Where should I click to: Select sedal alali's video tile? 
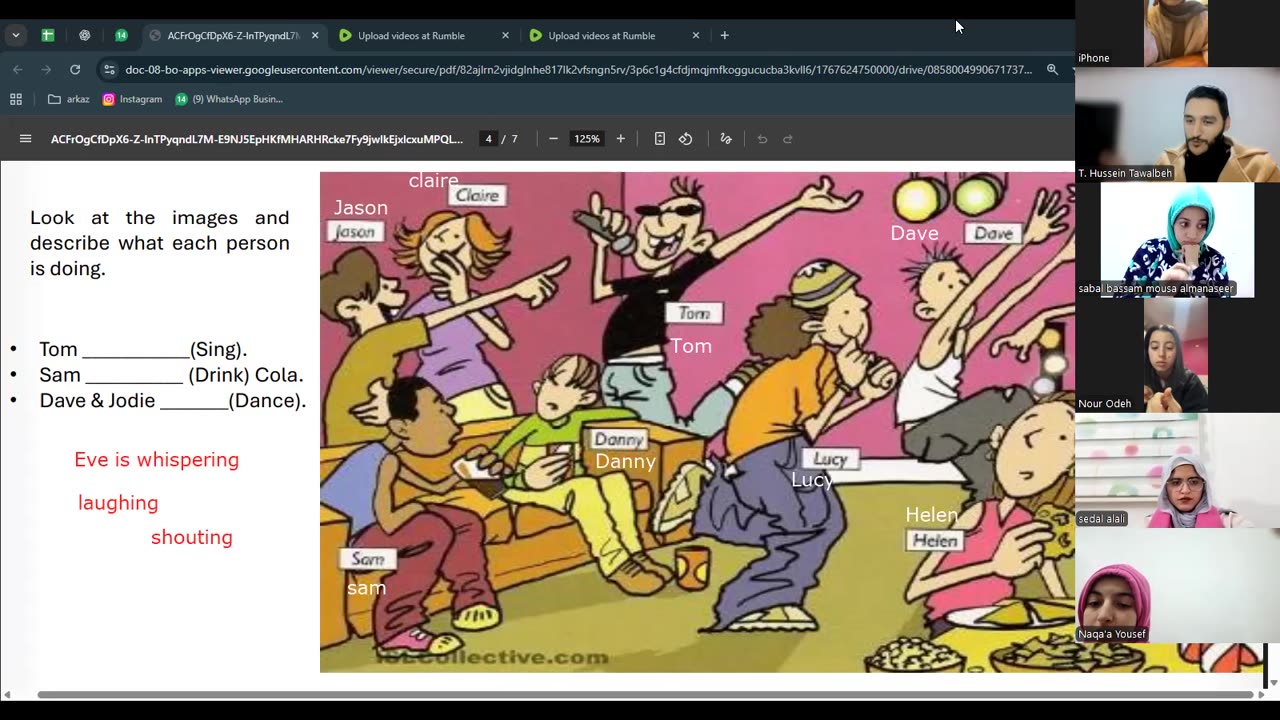coord(1177,470)
